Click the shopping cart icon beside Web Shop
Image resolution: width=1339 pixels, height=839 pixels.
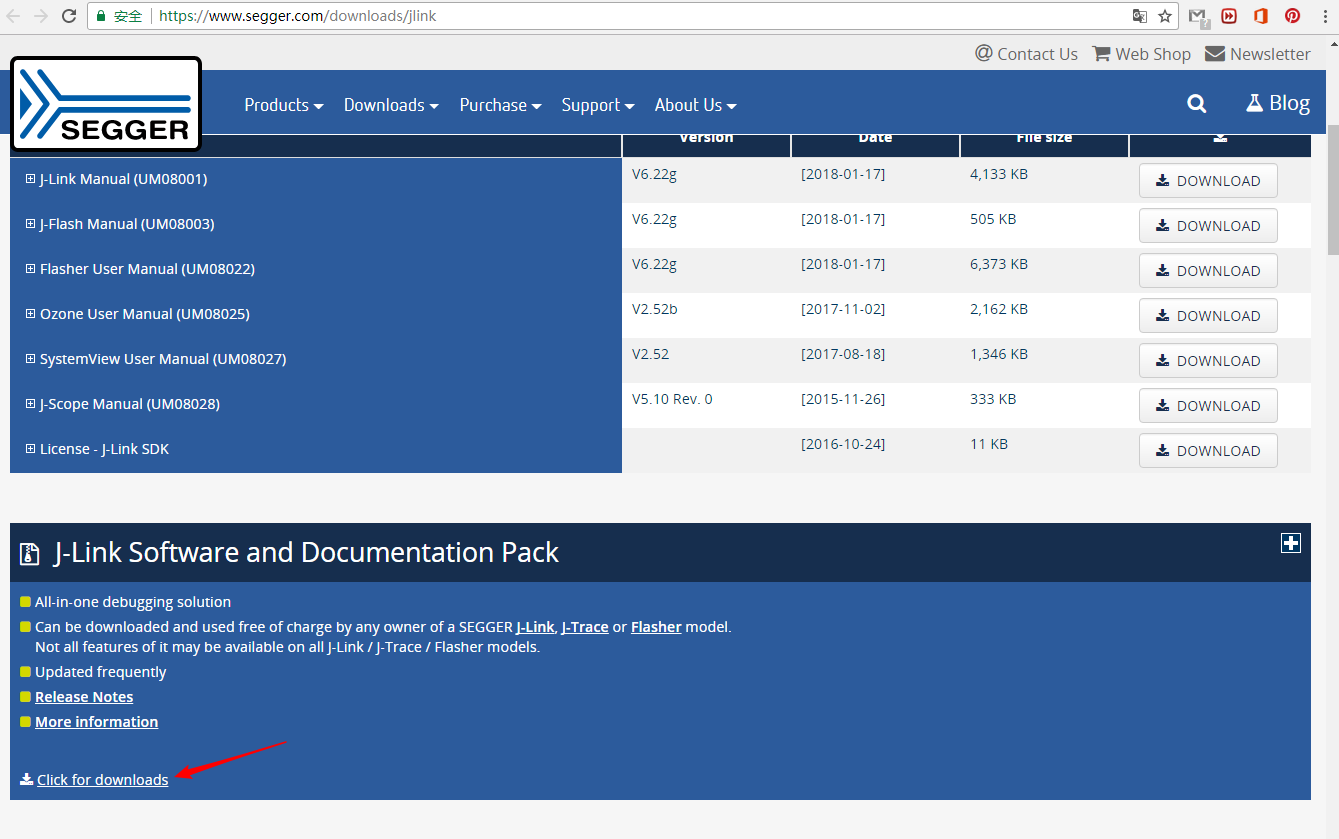[x=1101, y=54]
